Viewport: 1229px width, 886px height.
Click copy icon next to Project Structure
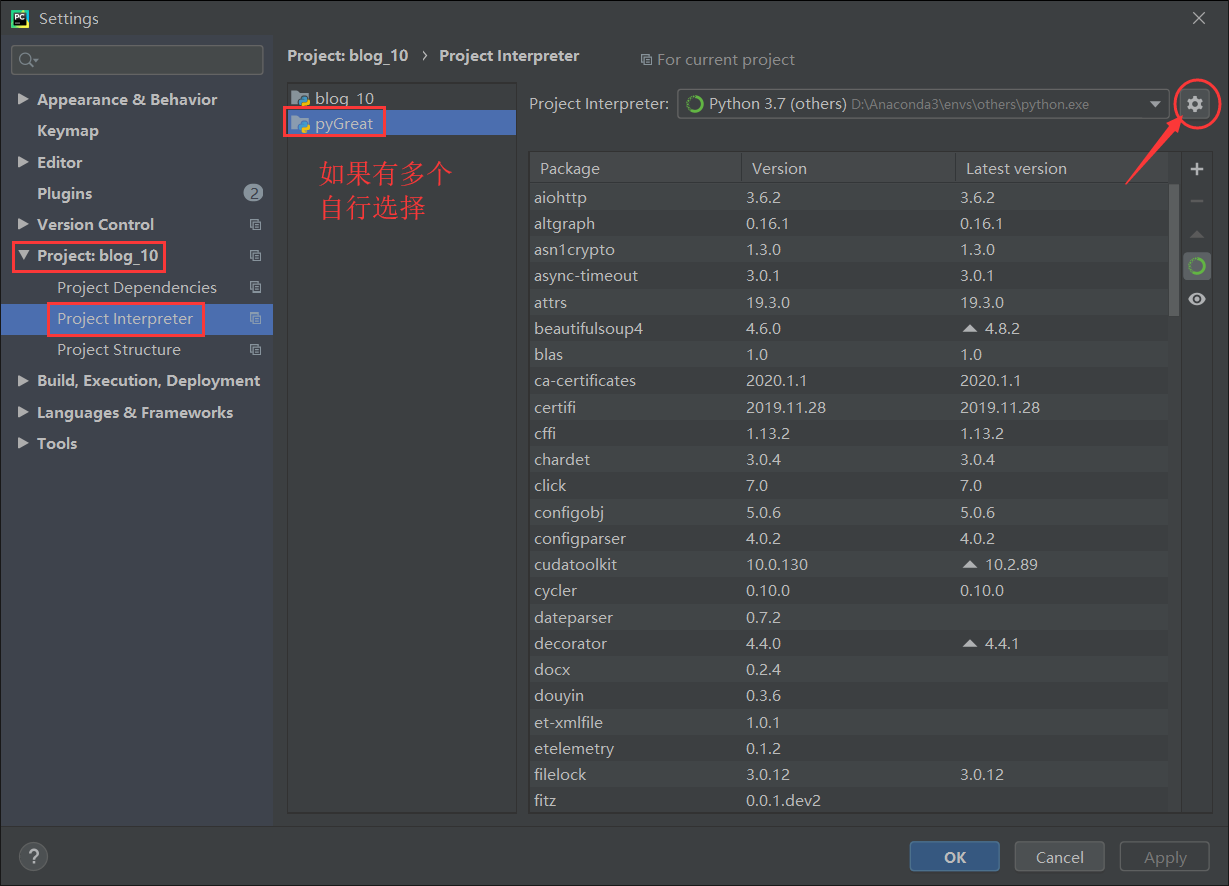[255, 350]
